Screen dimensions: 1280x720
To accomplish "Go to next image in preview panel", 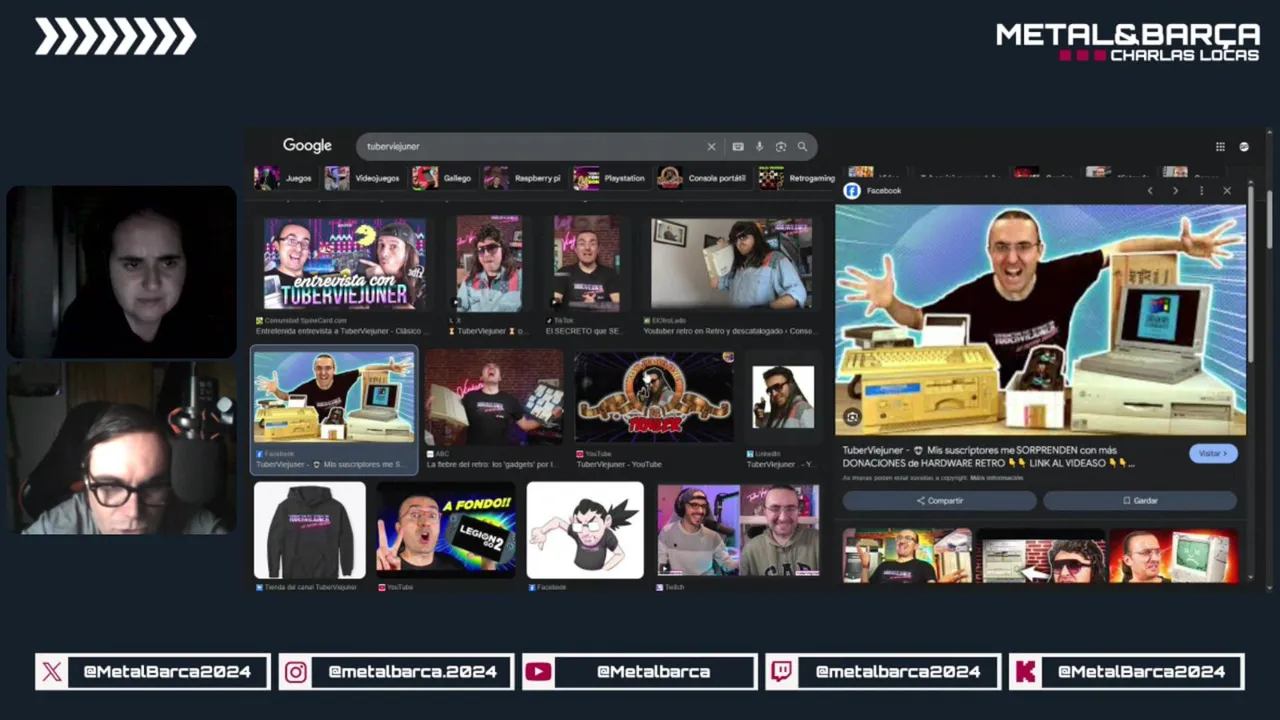I will 1175,191.
